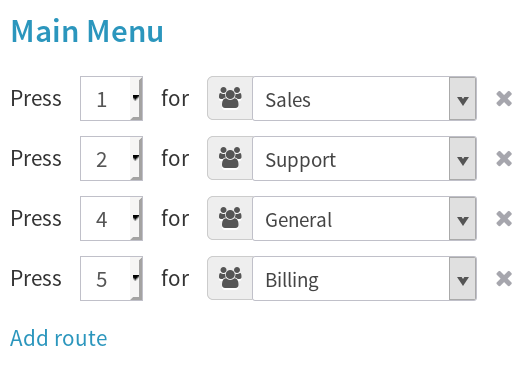Expand the General destination dropdown arrow
This screenshot has height=376, width=528.
coord(463,218)
